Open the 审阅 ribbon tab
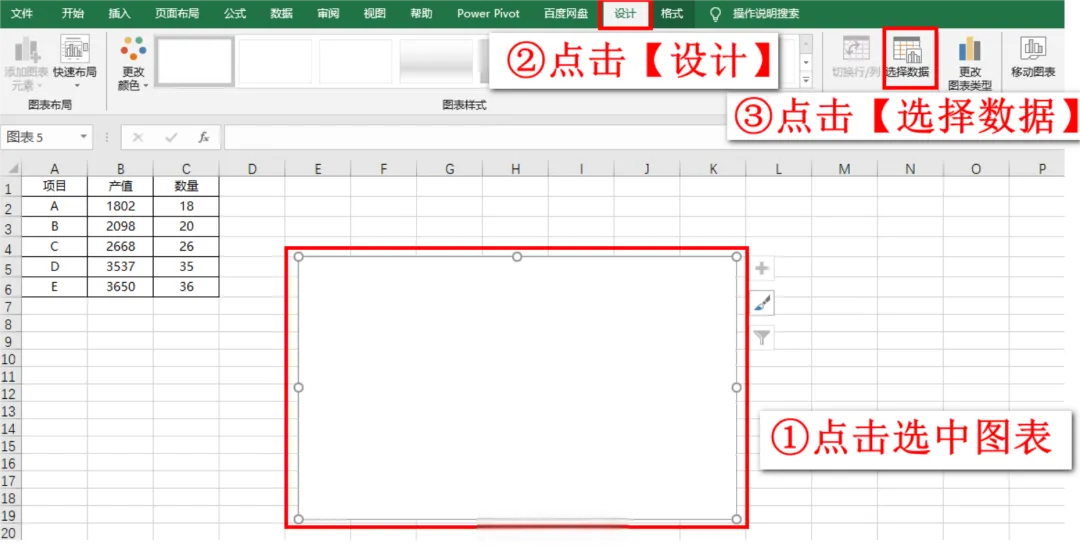This screenshot has height=546, width=1080. [328, 14]
